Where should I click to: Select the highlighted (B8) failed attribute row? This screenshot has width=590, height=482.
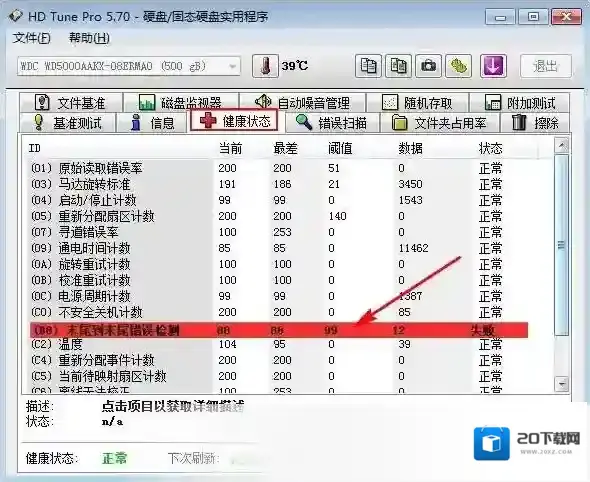(x=279, y=330)
